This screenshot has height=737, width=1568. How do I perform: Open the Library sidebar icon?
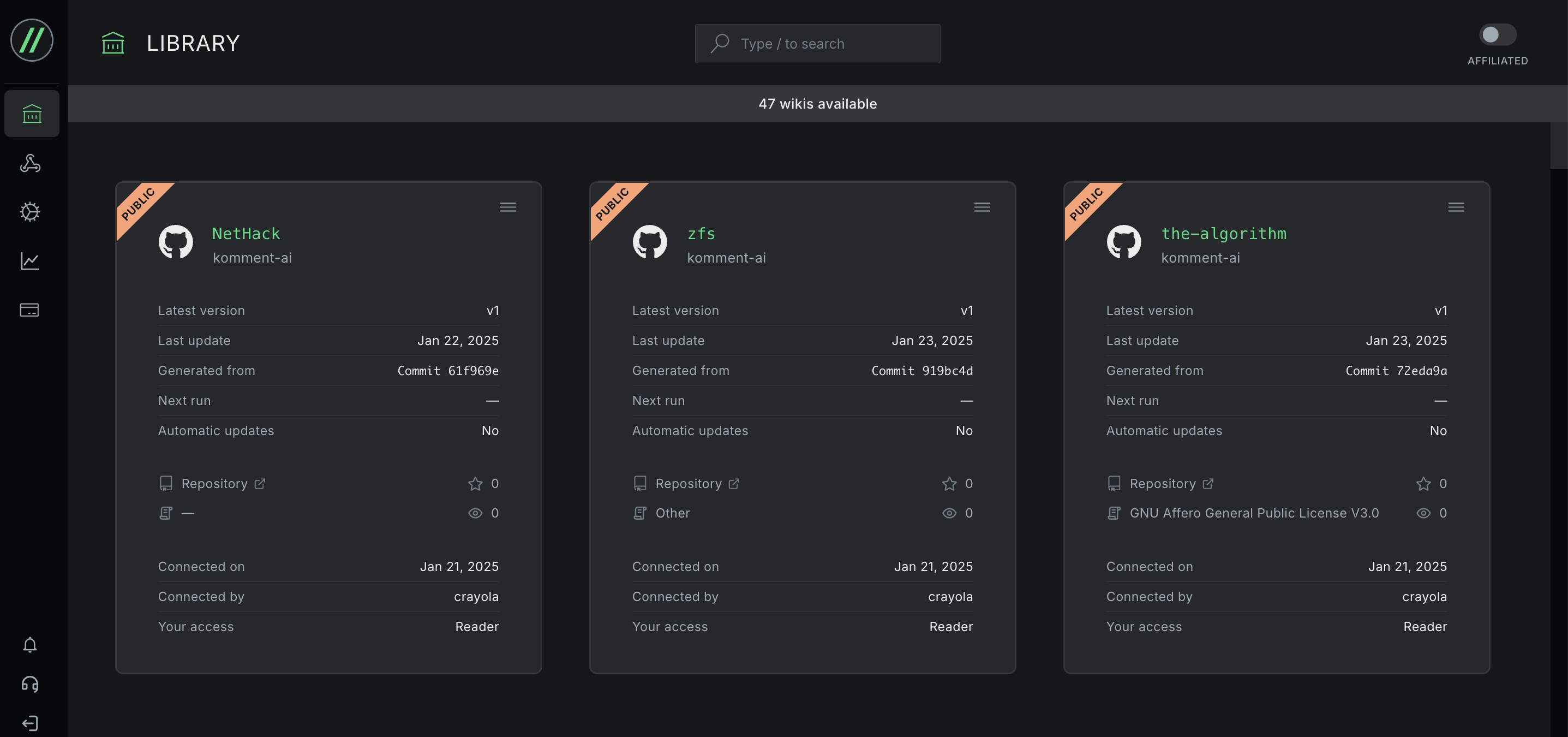(32, 114)
